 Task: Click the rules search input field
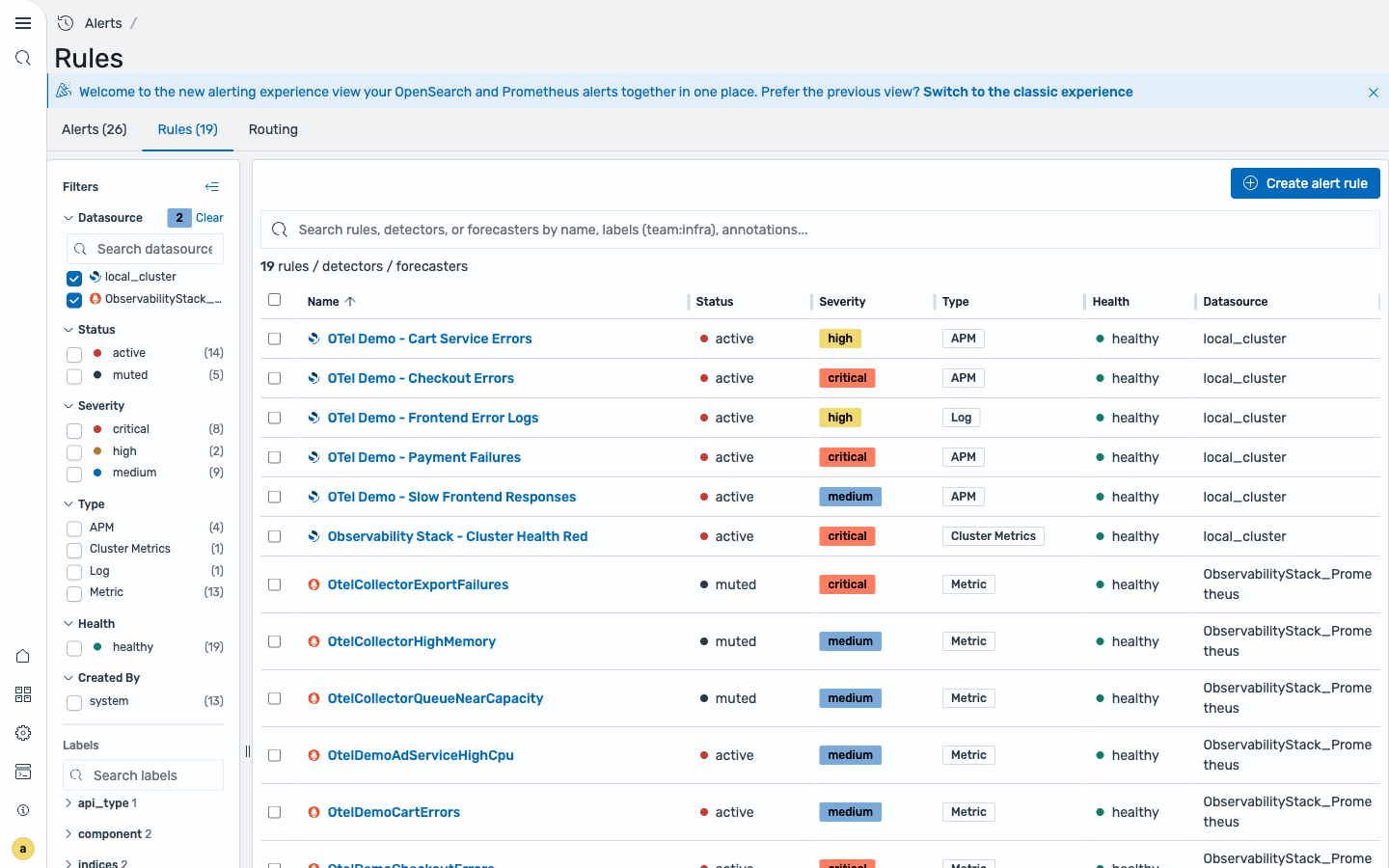820,230
